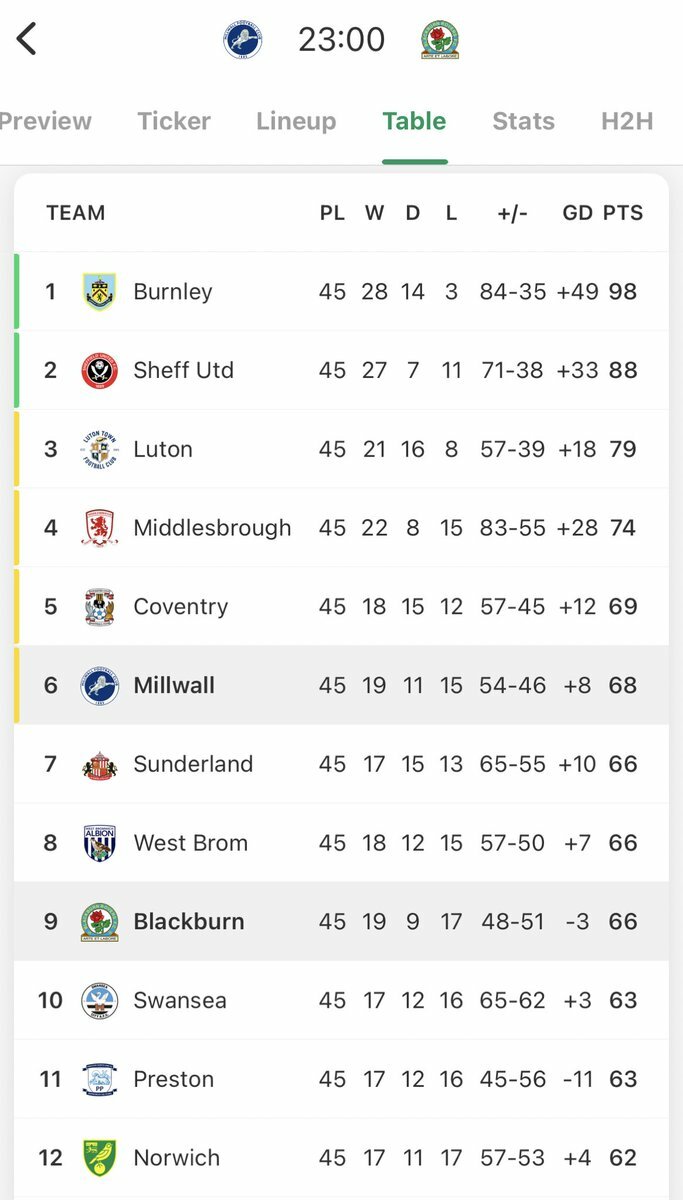Switch to the Stats tab

pos(523,121)
